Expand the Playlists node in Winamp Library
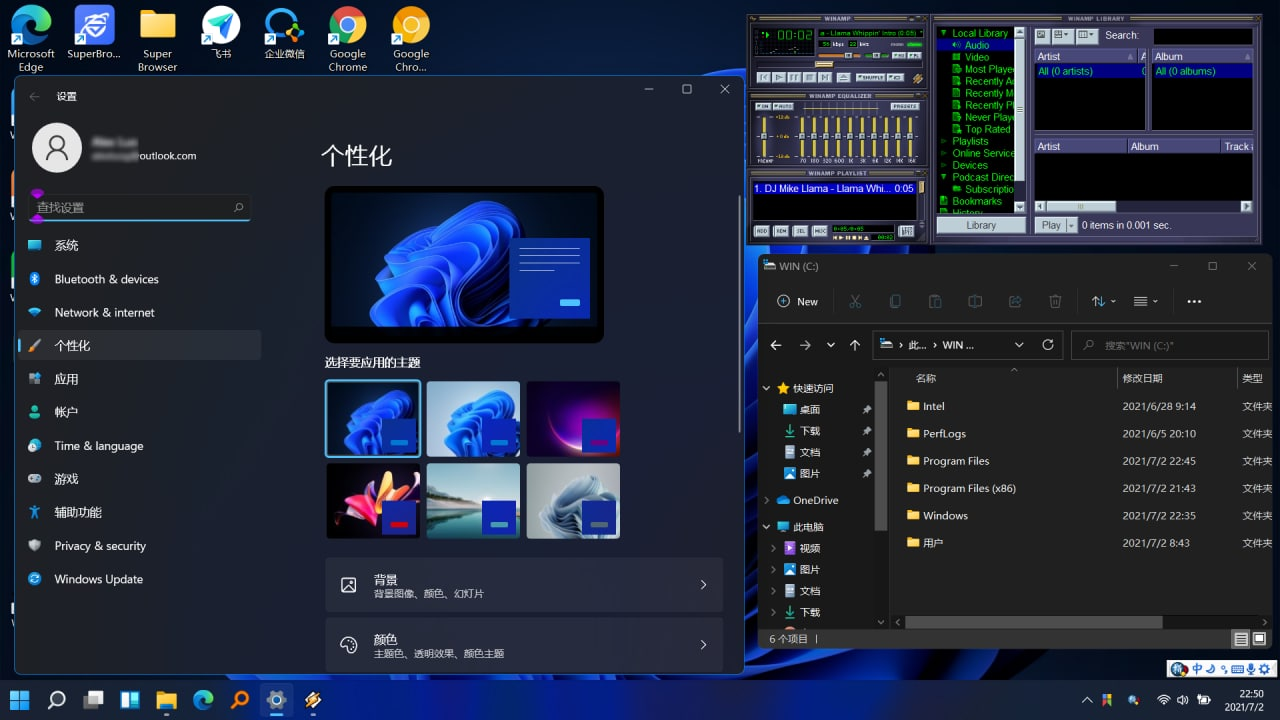 click(943, 141)
